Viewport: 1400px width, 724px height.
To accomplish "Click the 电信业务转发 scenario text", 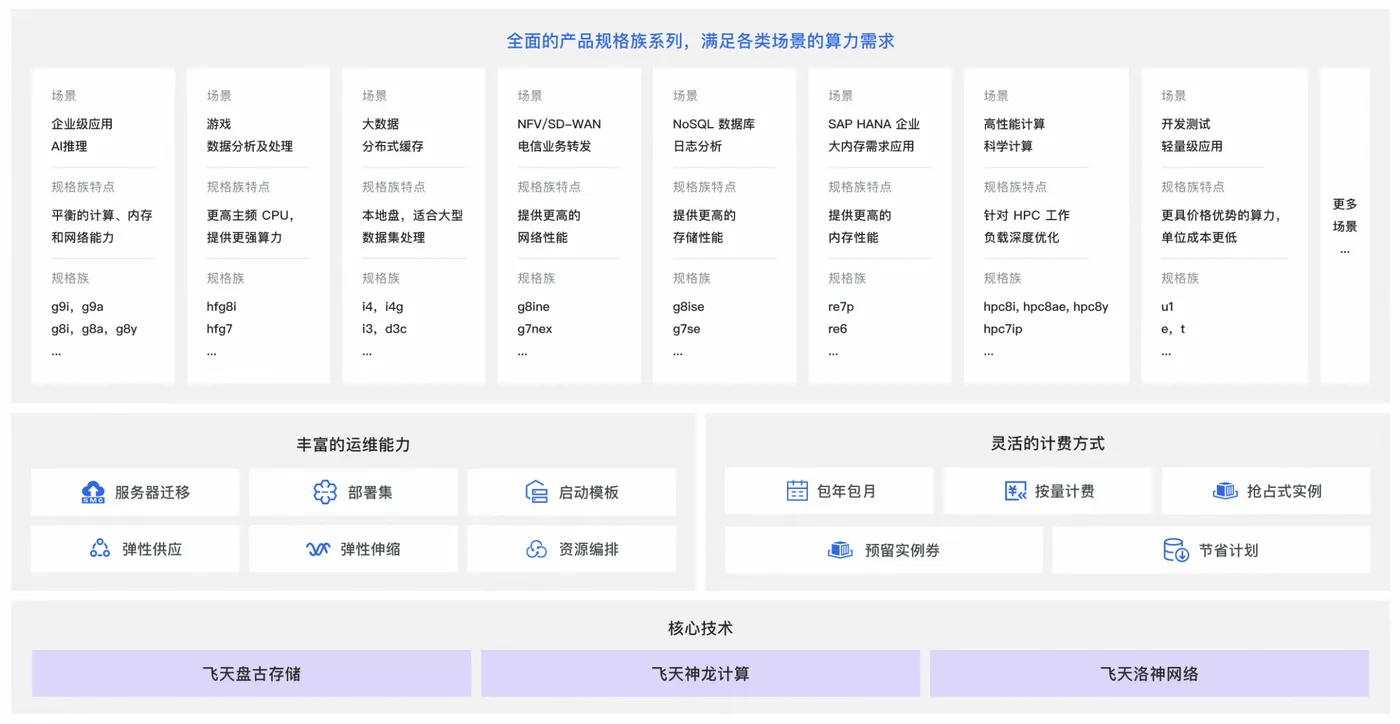I will pyautogui.click(x=555, y=146).
